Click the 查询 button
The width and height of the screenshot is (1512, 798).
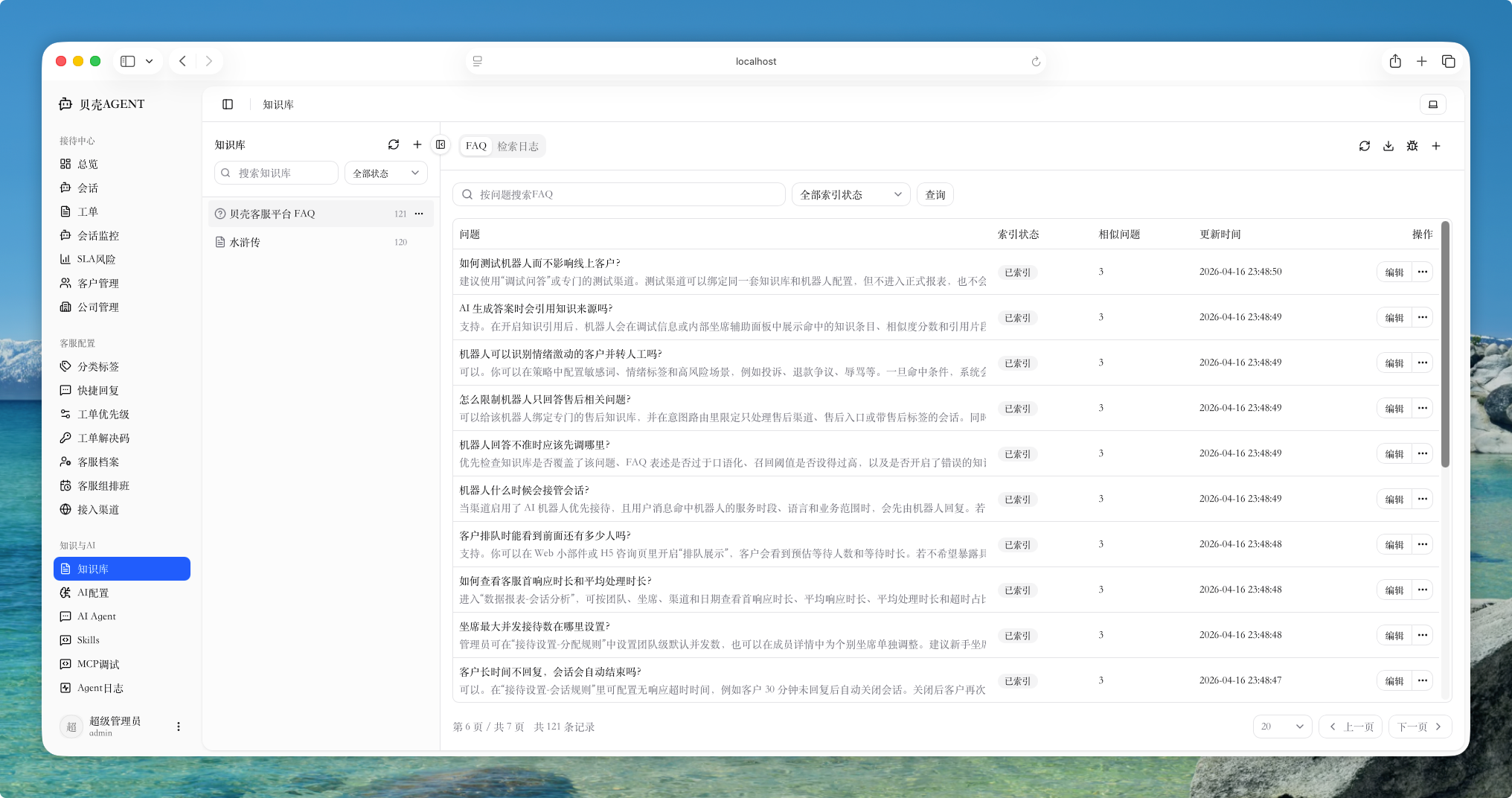coord(935,194)
